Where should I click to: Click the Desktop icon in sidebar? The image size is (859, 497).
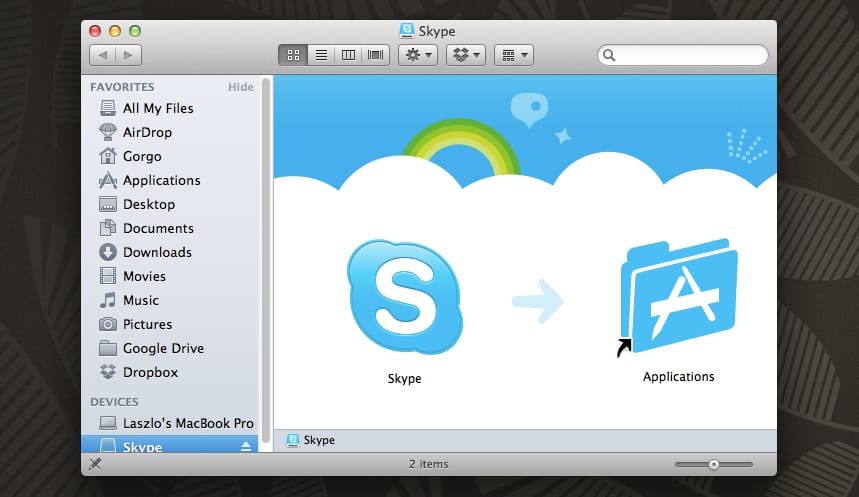tap(107, 204)
